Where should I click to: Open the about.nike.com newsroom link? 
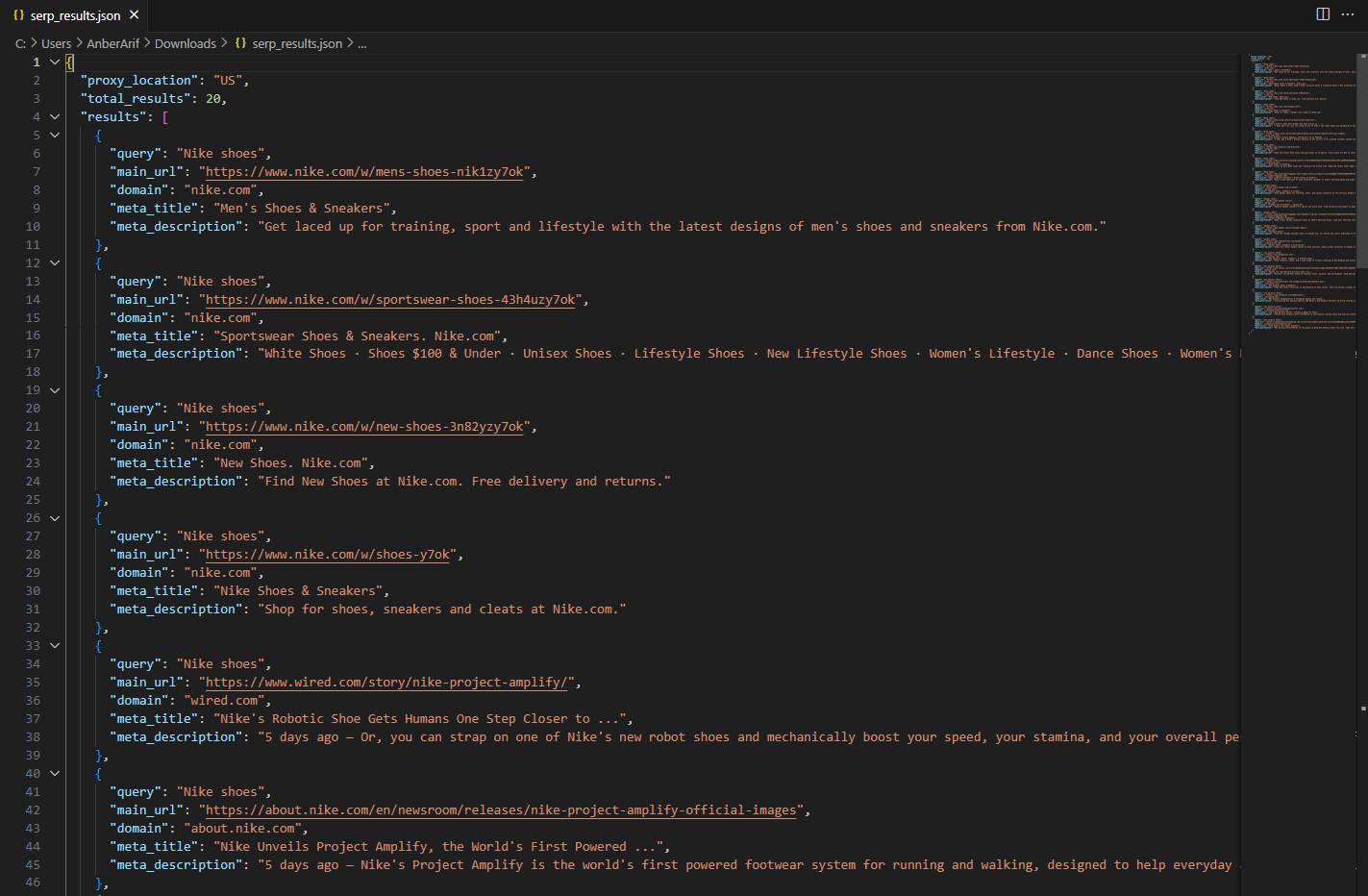(501, 810)
